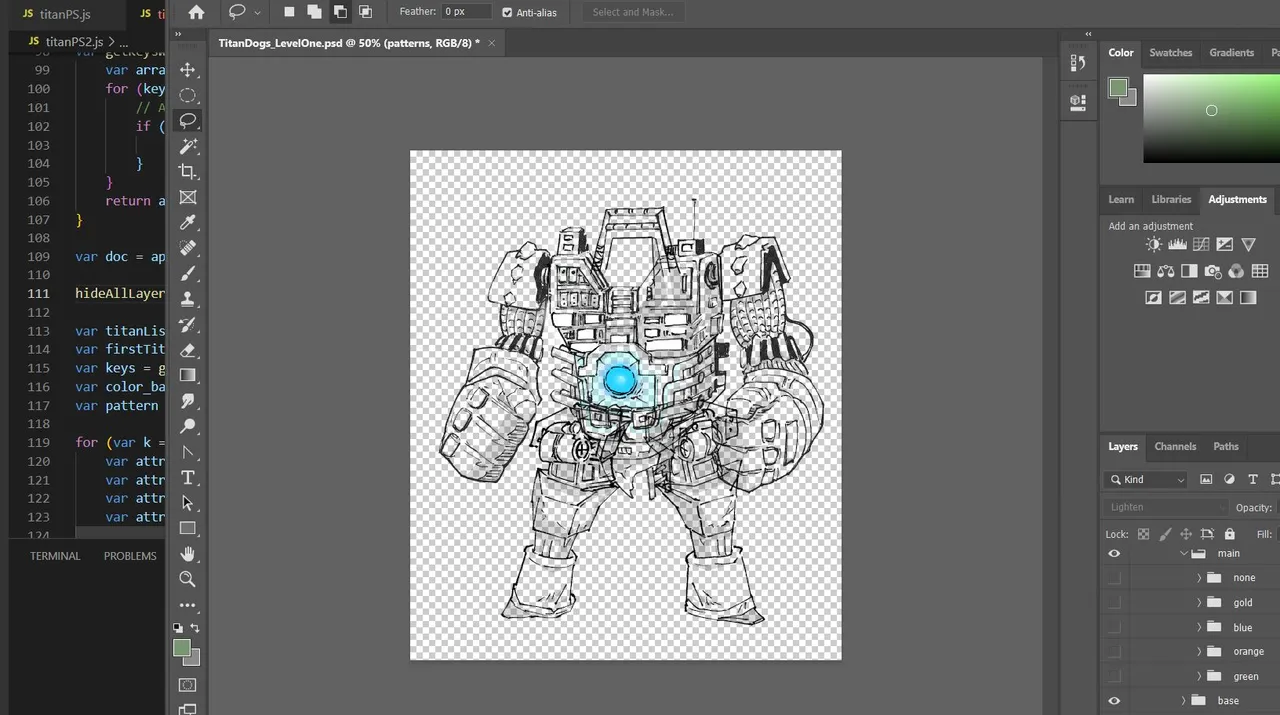Expand the toolbox to two columns

178,34
